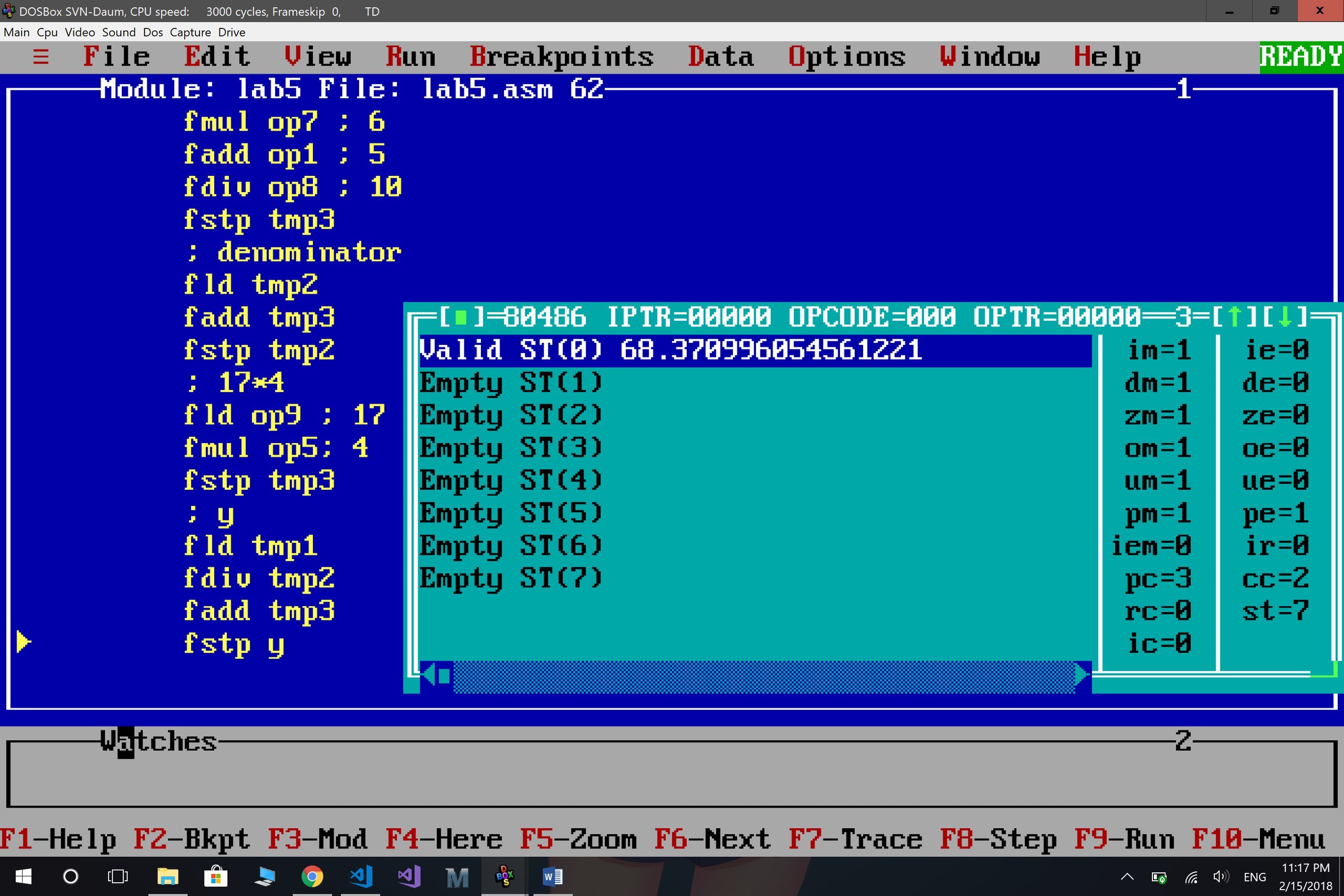Open DOSBox Cpu menu
1344x896 pixels.
tap(47, 33)
